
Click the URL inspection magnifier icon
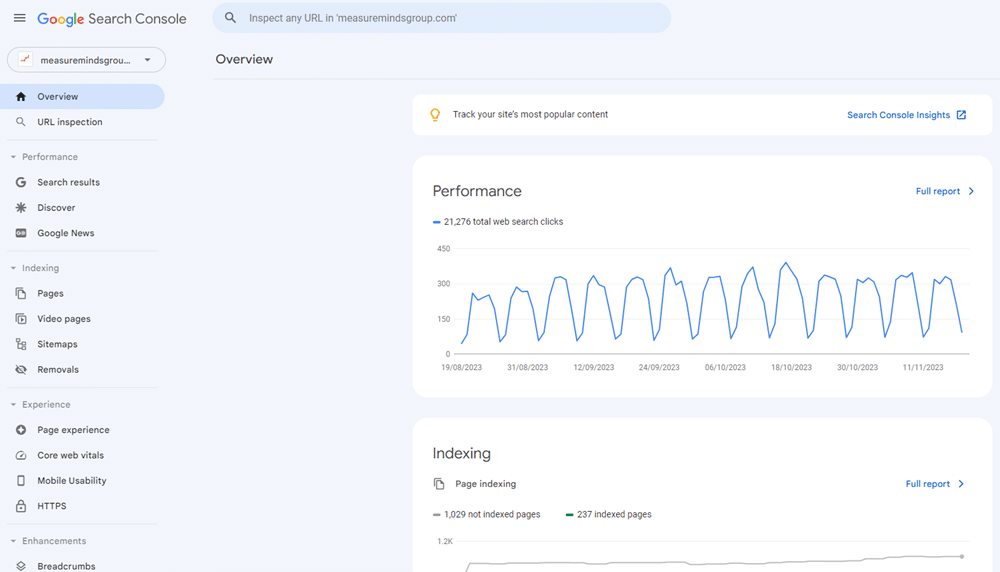coord(21,122)
